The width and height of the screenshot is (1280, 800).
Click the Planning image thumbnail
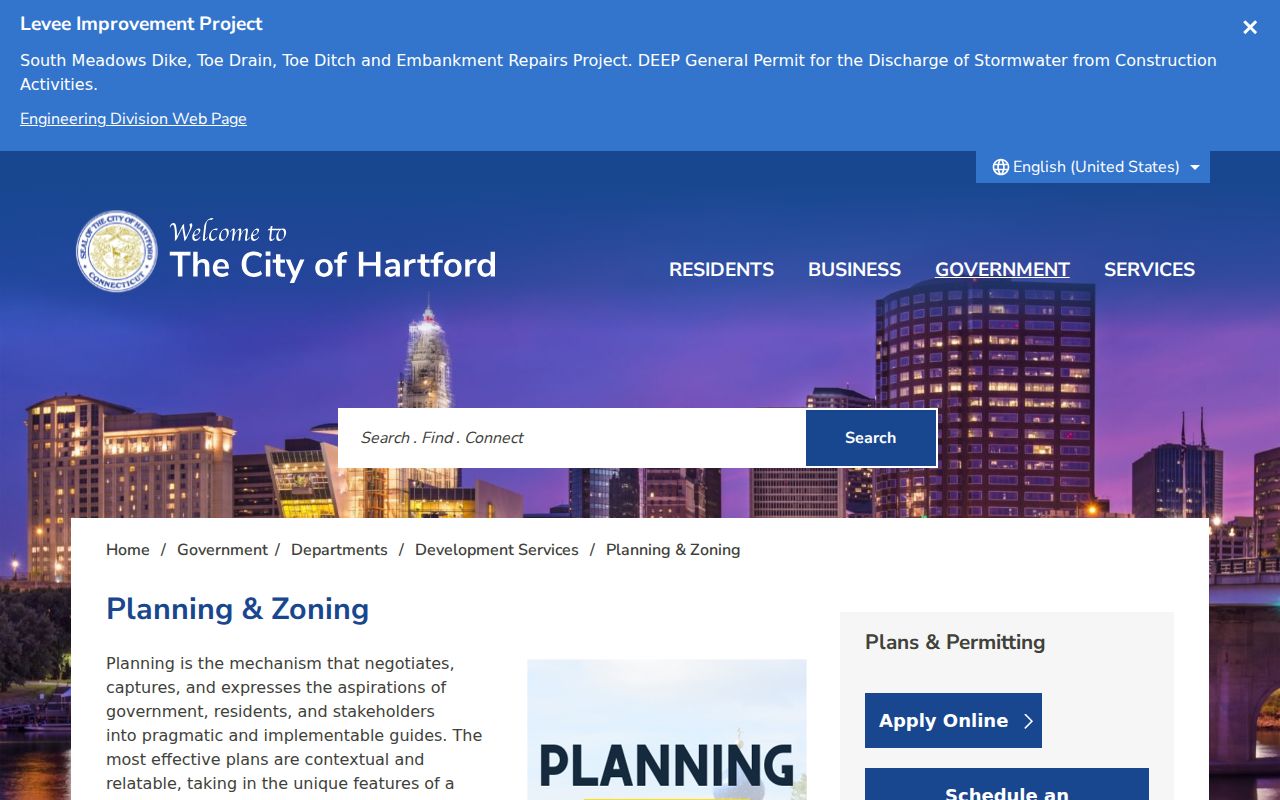(667, 729)
